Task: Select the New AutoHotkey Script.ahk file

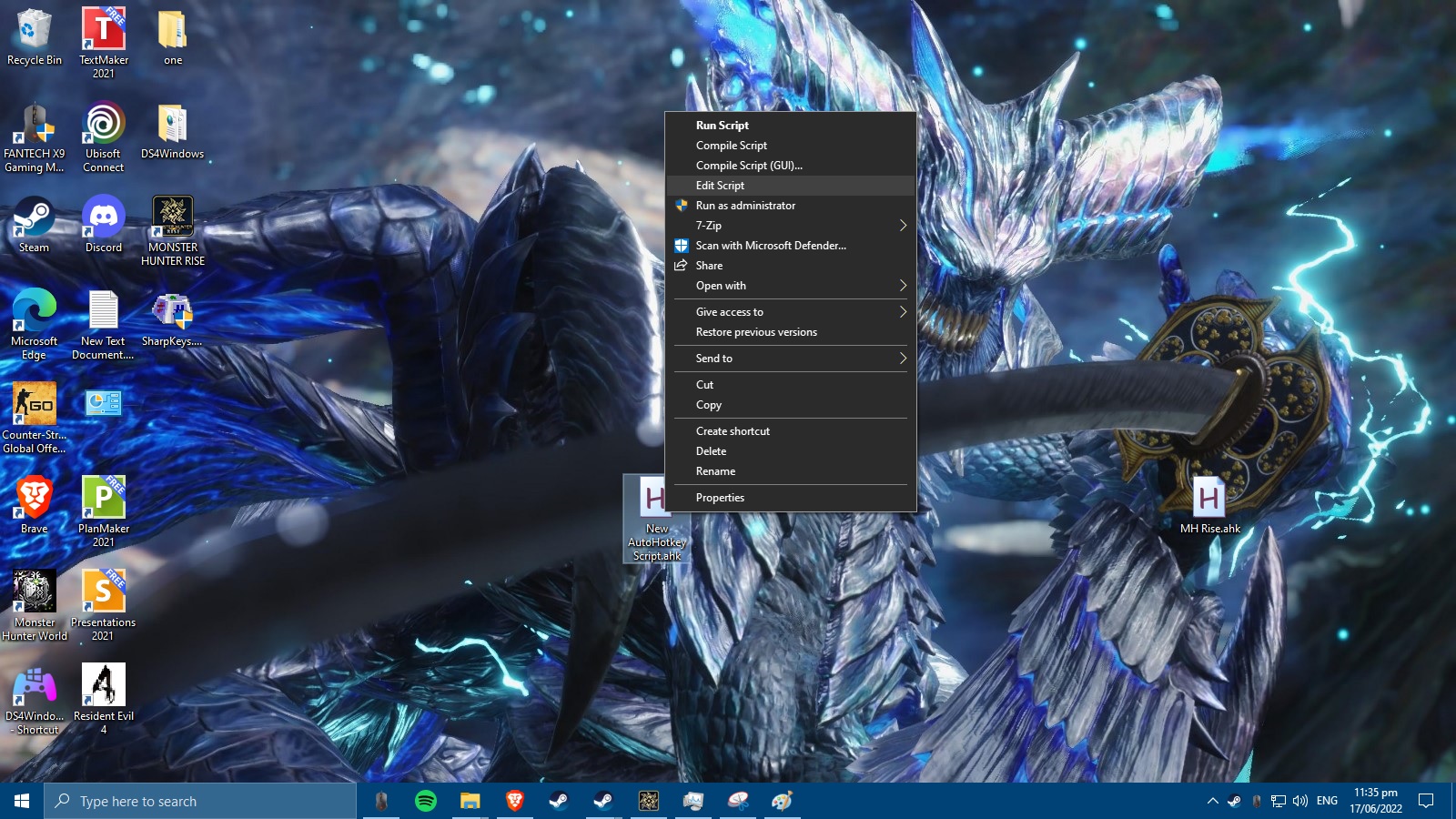Action: (x=656, y=519)
